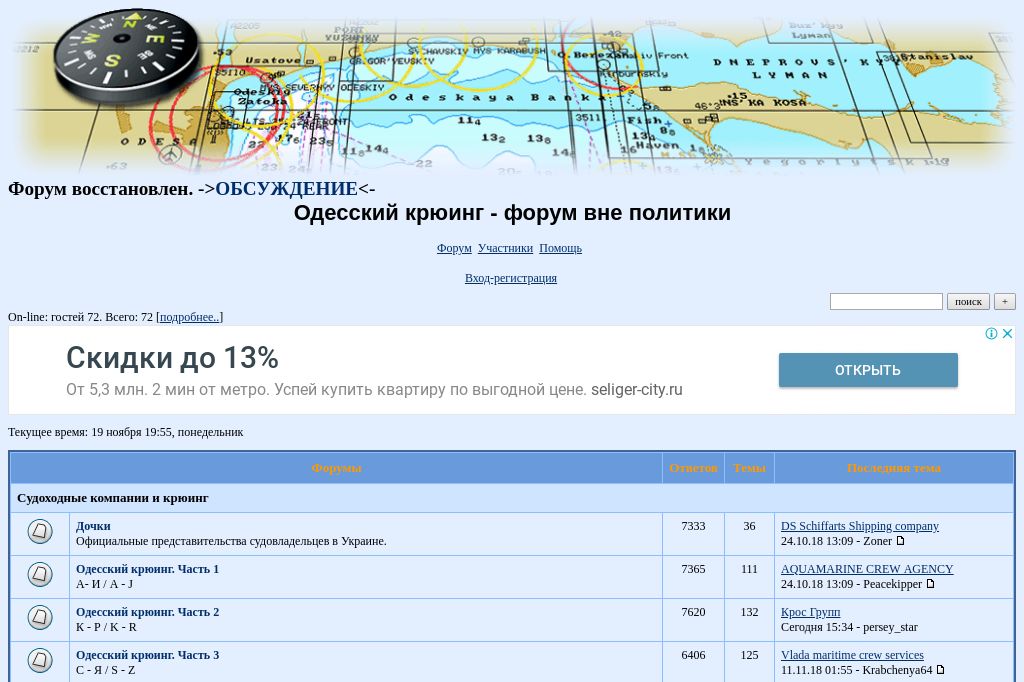Click topics count 36
Viewport: 1024px width, 682px height.
point(749,526)
